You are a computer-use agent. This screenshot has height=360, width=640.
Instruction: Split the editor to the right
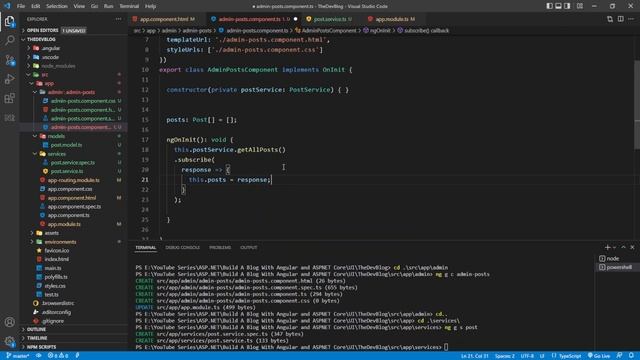pyautogui.click(x=620, y=19)
